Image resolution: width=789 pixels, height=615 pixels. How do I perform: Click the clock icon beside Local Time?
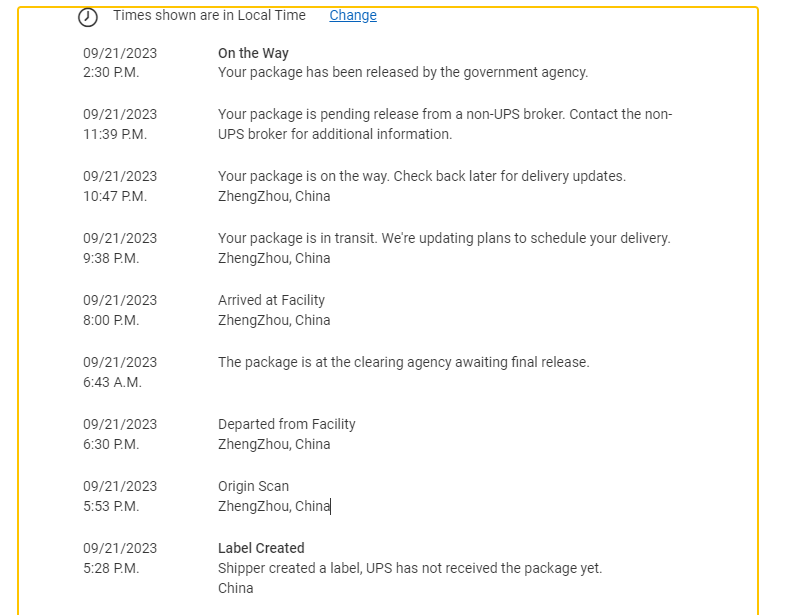pyautogui.click(x=88, y=17)
